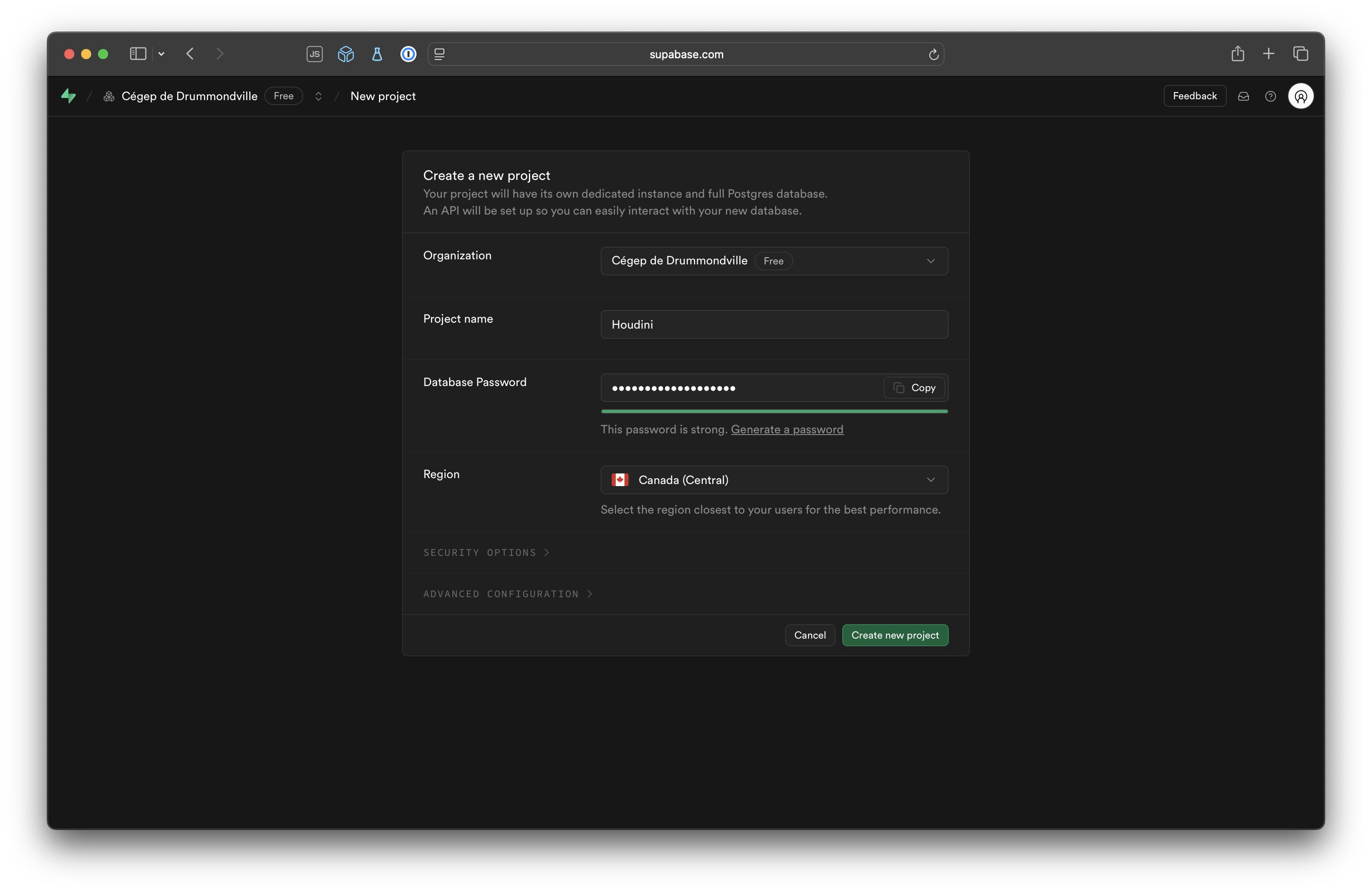
Task: Expand Advanced Configuration section
Action: tap(507, 594)
